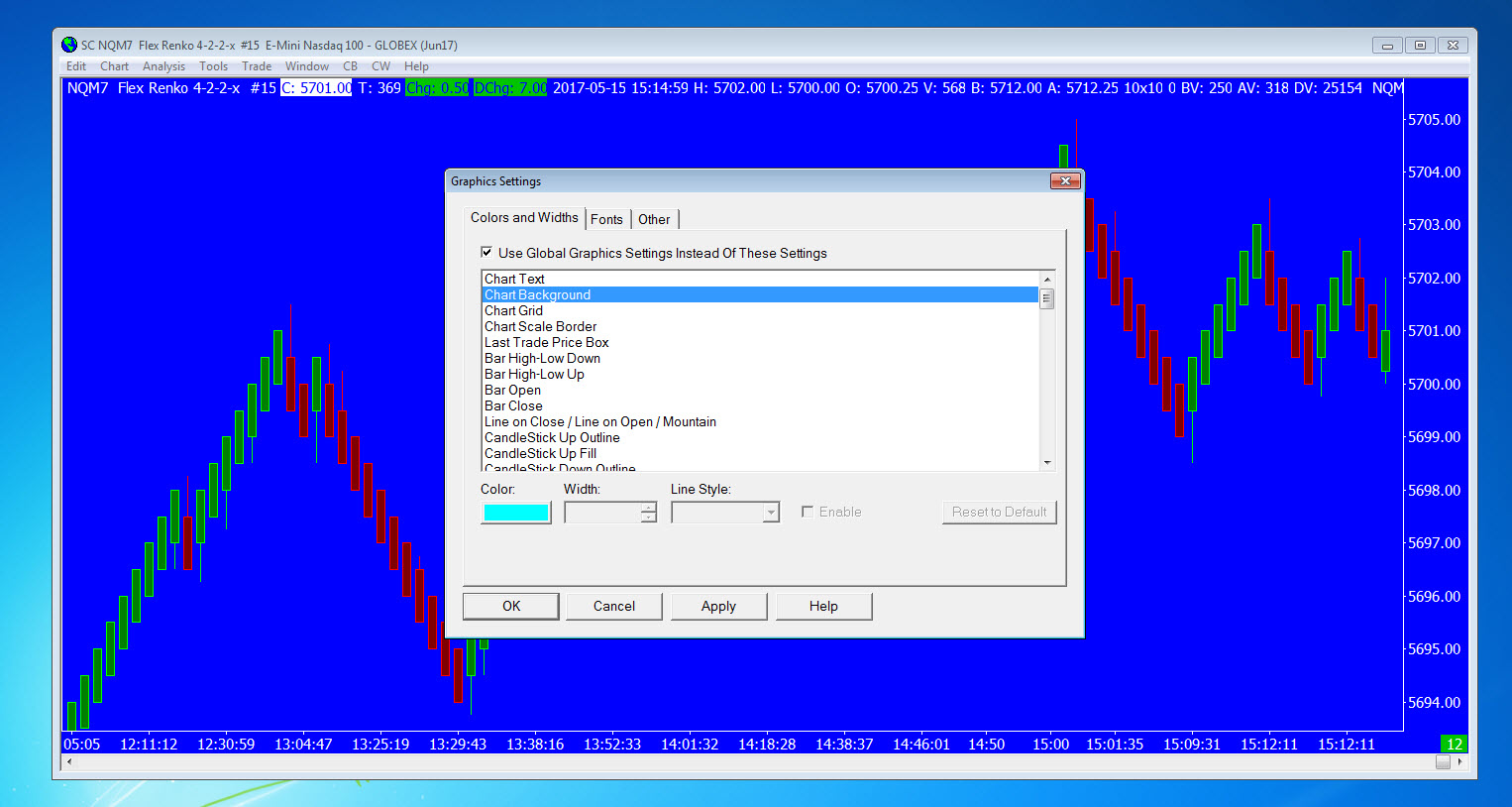Click the Width input field
Image resolution: width=1512 pixels, height=807 pixels.
point(602,513)
